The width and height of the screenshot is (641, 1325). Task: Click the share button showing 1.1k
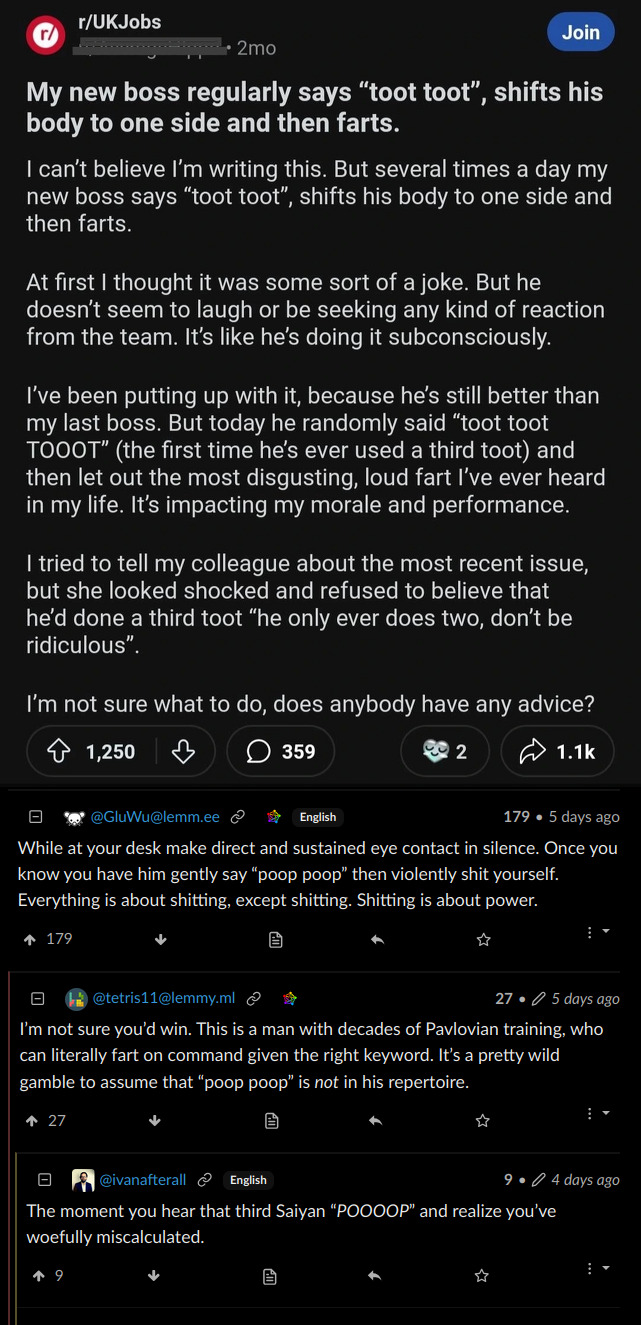[x=557, y=751]
